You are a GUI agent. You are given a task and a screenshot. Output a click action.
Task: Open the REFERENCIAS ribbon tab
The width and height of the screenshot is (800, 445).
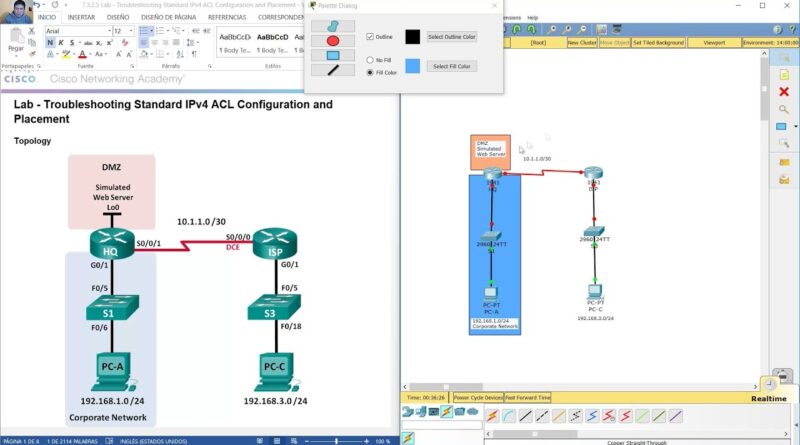point(227,17)
